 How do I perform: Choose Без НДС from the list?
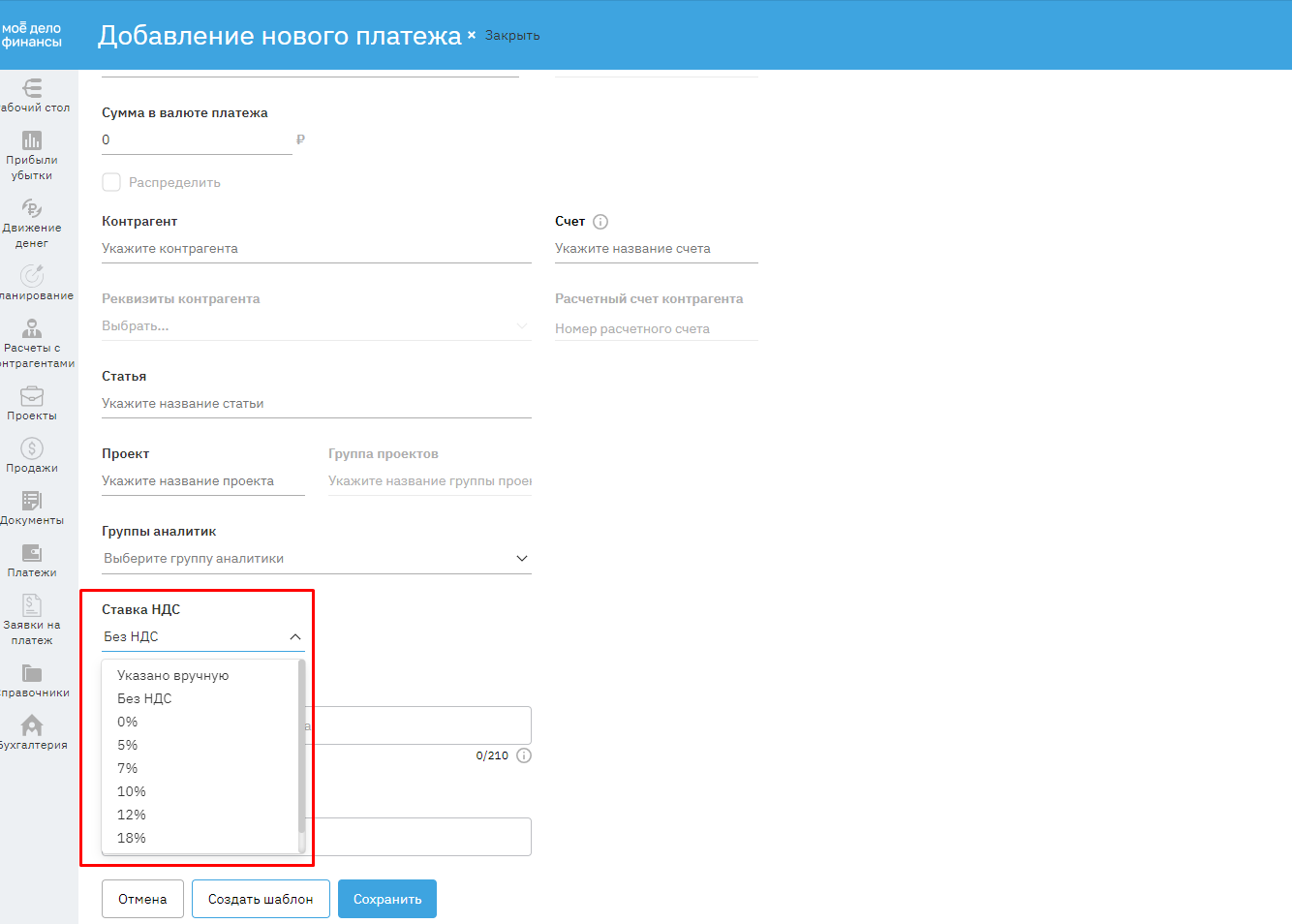[x=144, y=698]
